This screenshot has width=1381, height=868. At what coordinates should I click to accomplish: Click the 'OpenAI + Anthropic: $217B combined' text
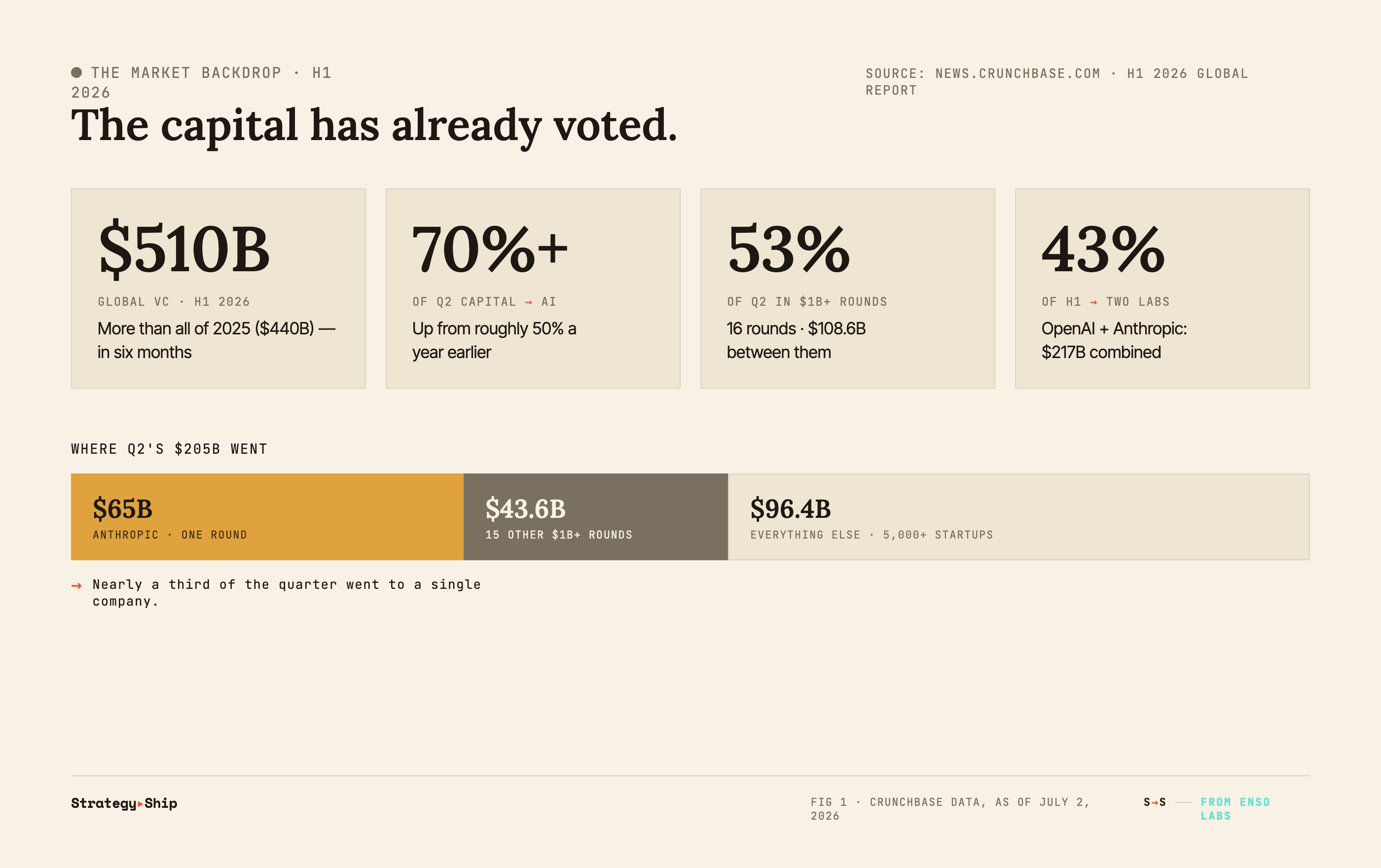pyautogui.click(x=1114, y=341)
